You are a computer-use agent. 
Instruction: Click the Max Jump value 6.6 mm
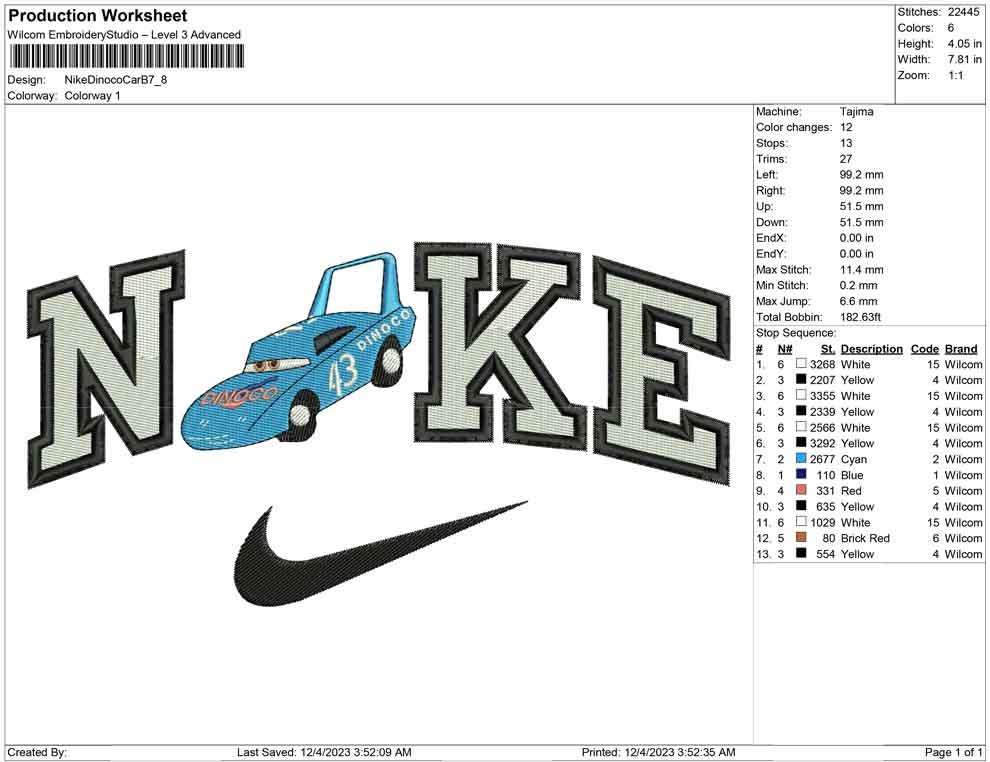[x=858, y=301]
